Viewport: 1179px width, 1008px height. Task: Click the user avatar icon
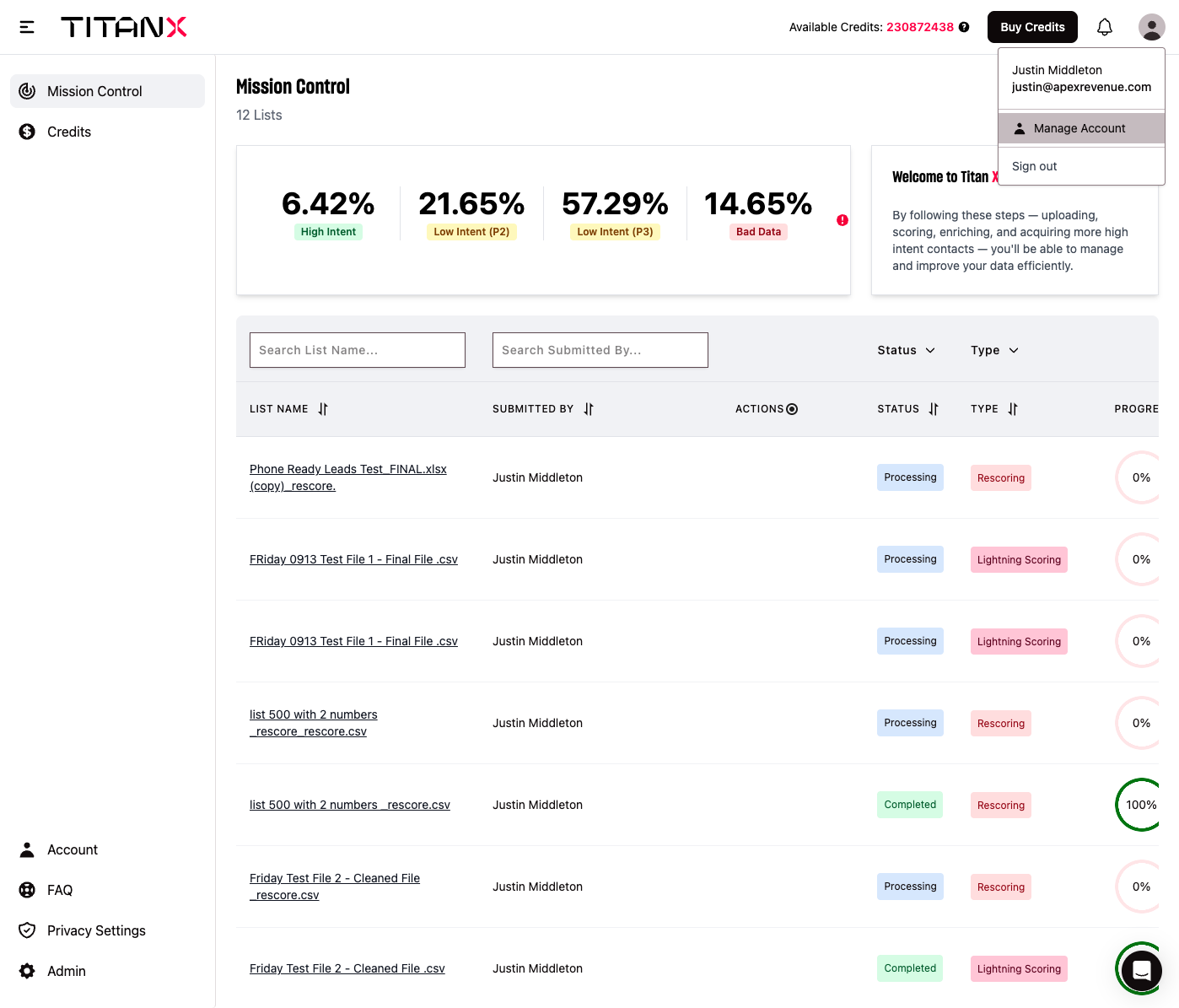coord(1152,27)
